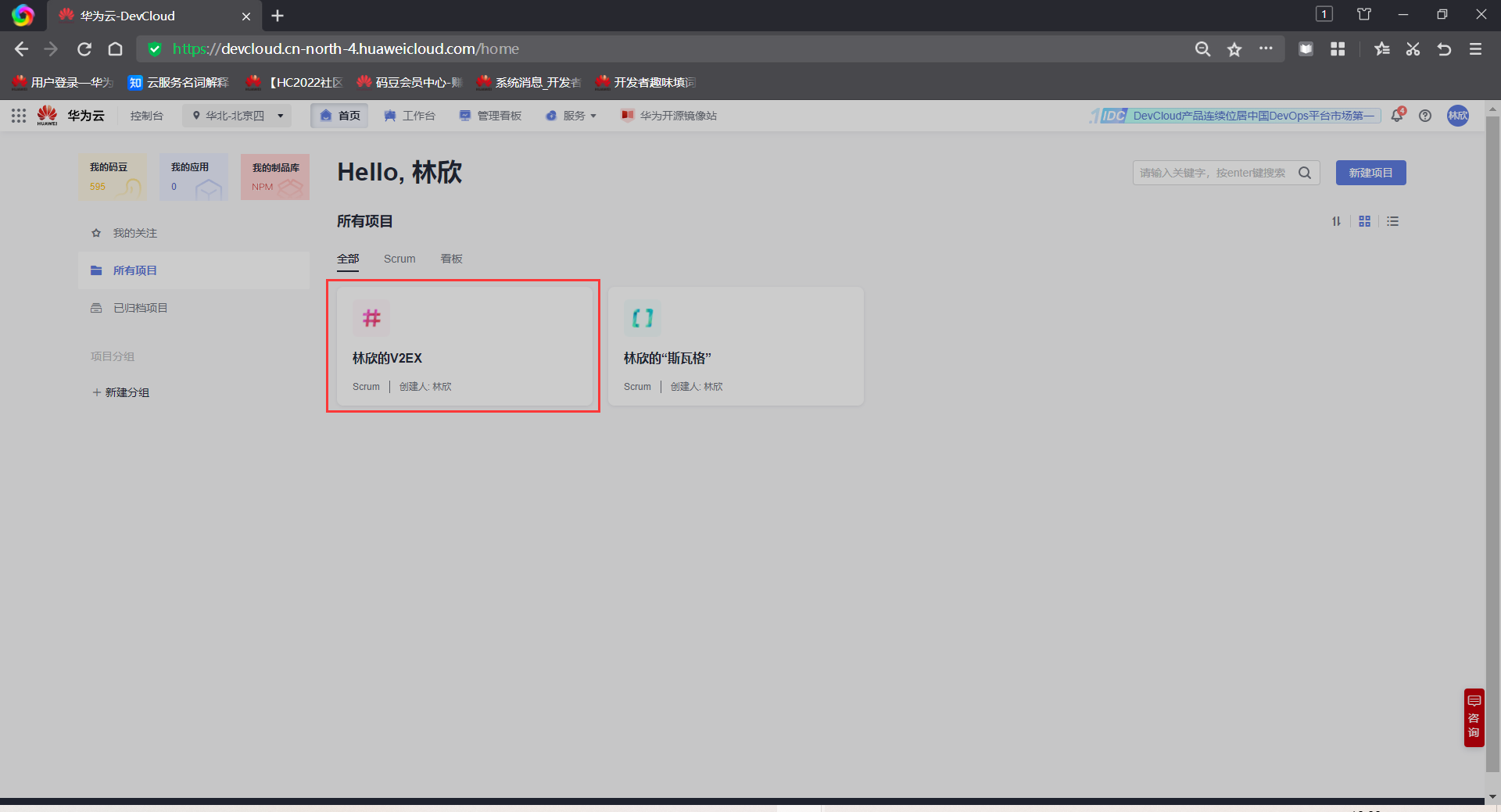
Task: Open the browser extensions grid icon
Action: [1338, 49]
